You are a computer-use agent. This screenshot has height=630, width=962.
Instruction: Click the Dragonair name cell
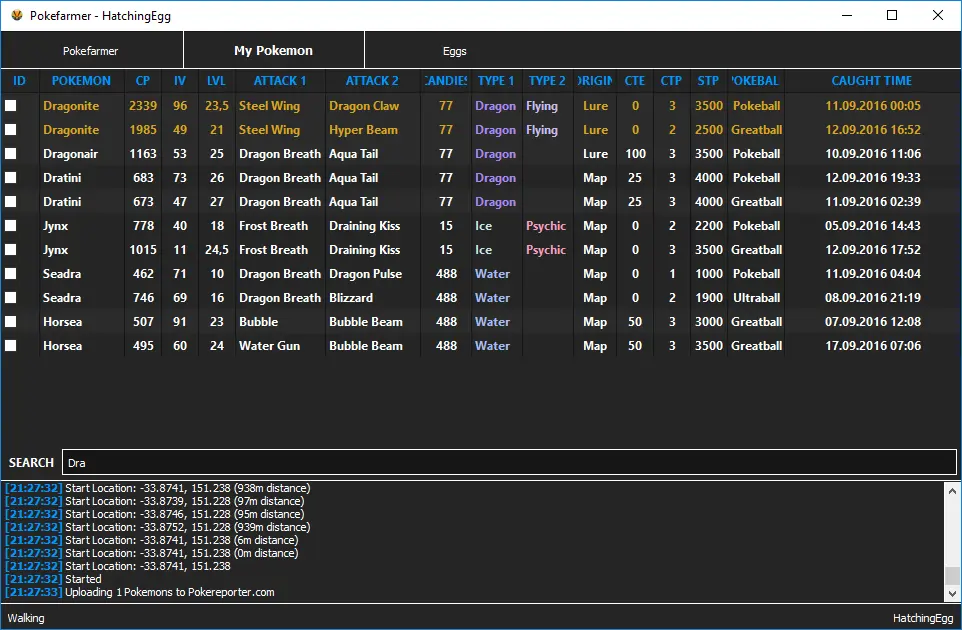click(x=71, y=154)
